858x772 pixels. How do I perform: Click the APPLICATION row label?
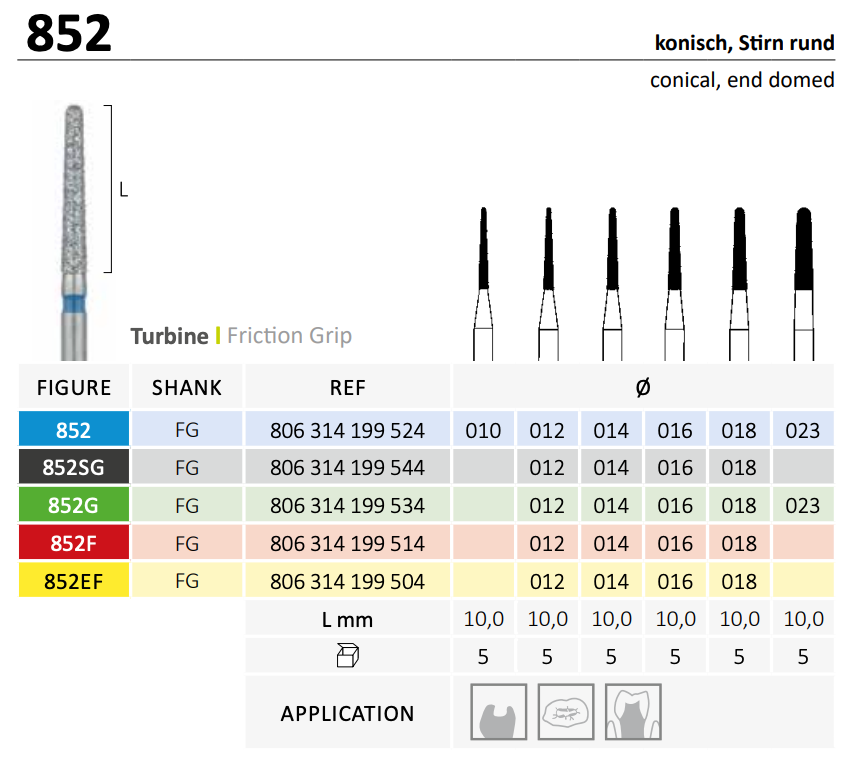[x=347, y=713]
